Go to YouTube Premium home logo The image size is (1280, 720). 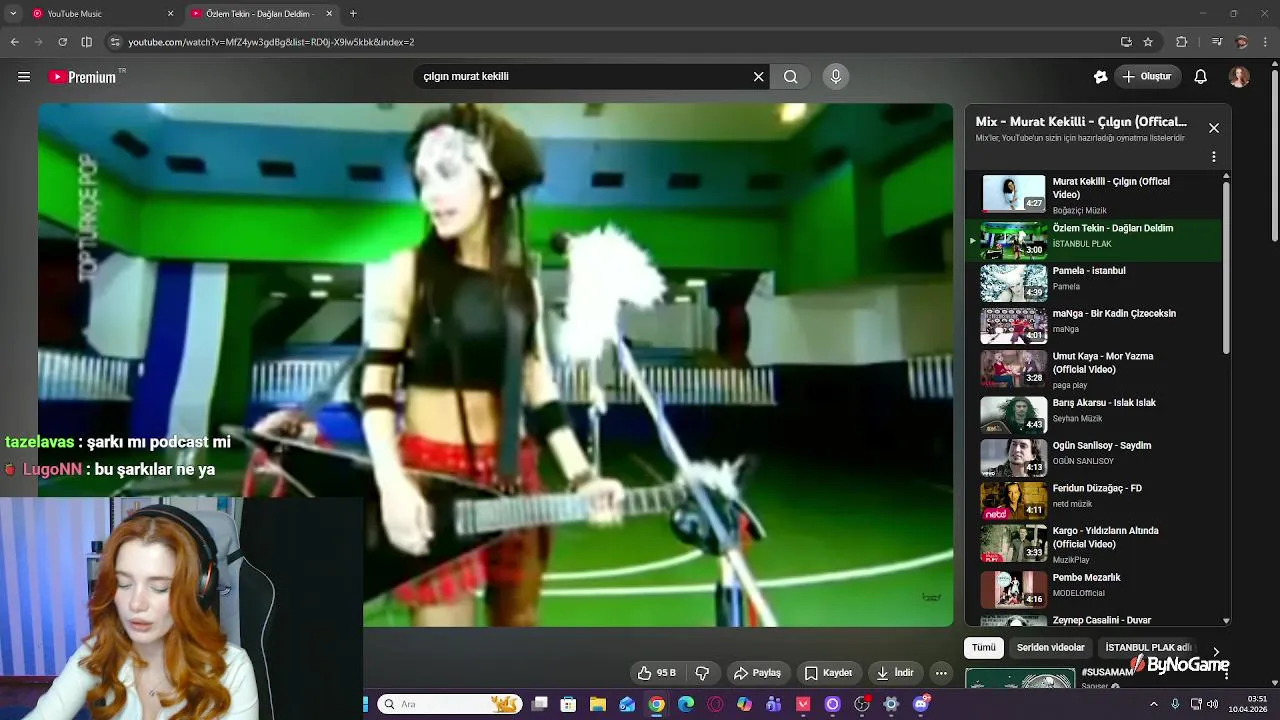tap(83, 77)
